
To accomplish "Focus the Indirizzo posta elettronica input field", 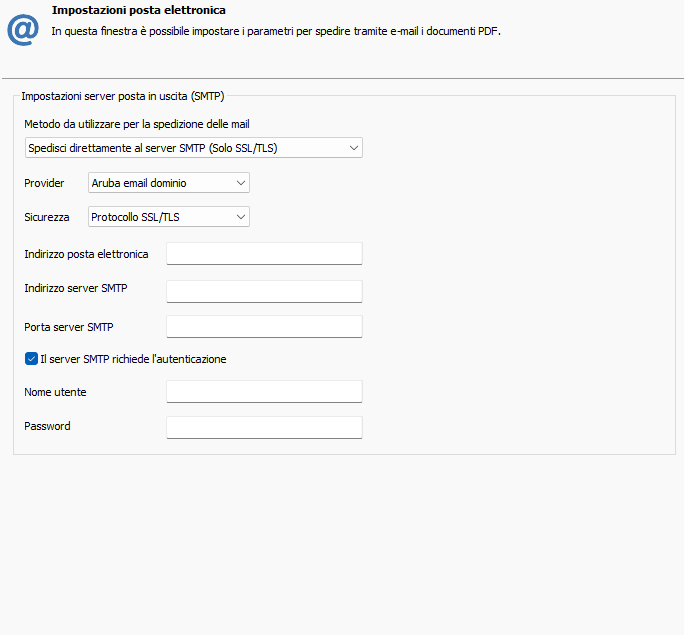I will (x=264, y=254).
